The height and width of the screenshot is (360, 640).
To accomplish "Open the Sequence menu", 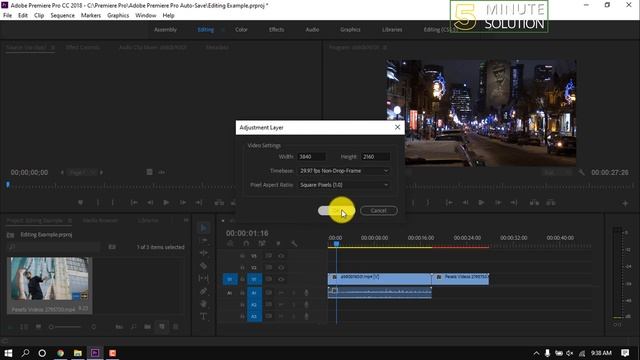I will pyautogui.click(x=62, y=16).
